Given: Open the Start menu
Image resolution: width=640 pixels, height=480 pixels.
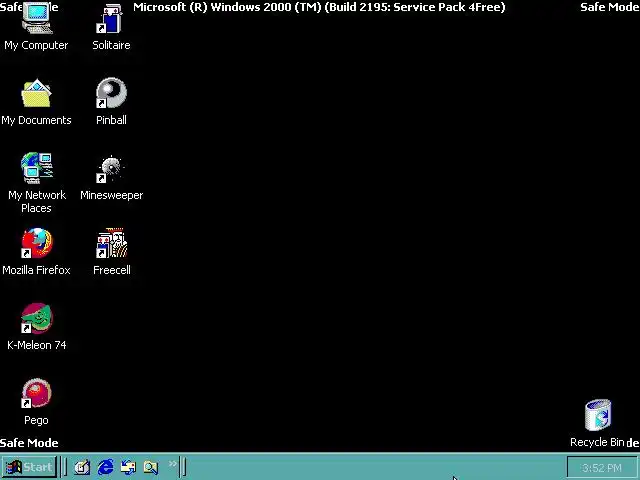Looking at the screenshot, I should click(x=29, y=467).
